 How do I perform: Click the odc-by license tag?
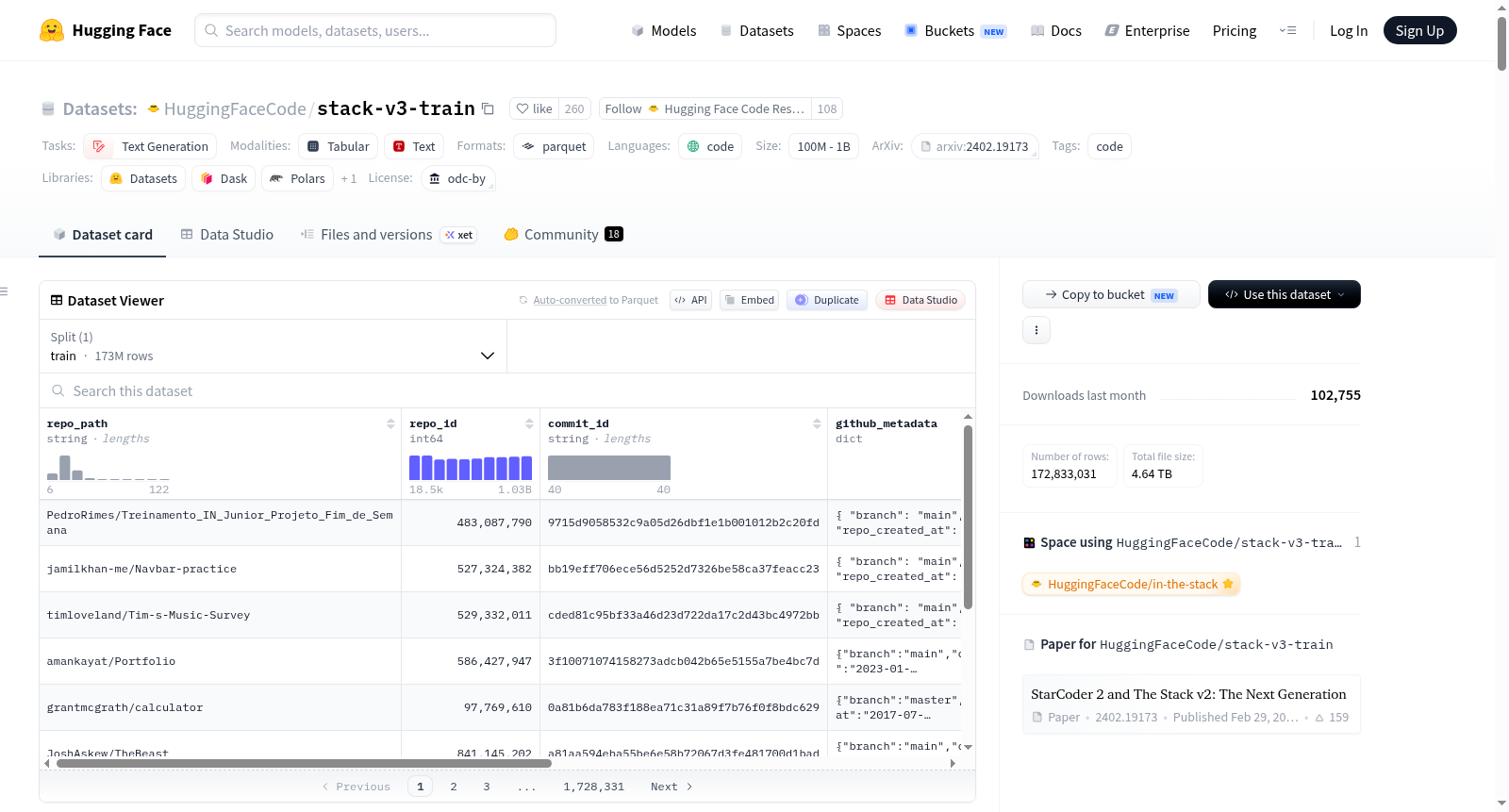457,178
